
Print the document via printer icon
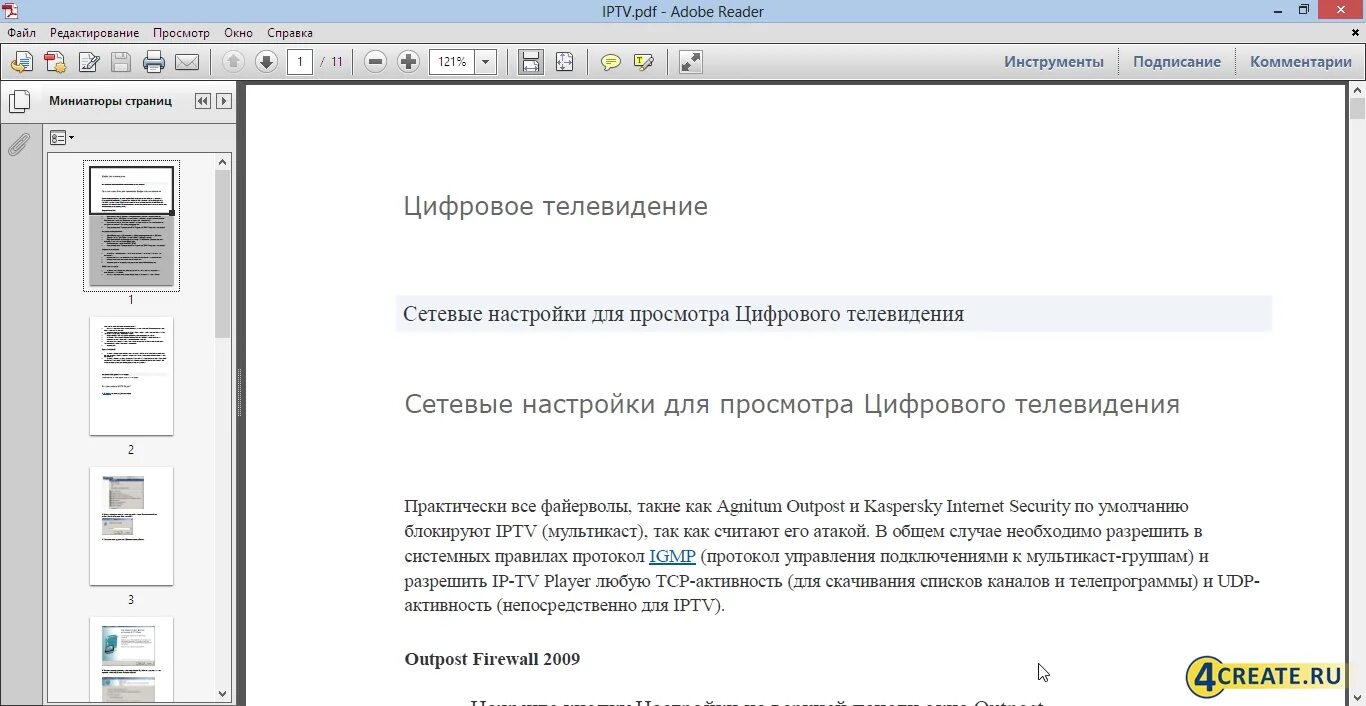pyautogui.click(x=154, y=62)
